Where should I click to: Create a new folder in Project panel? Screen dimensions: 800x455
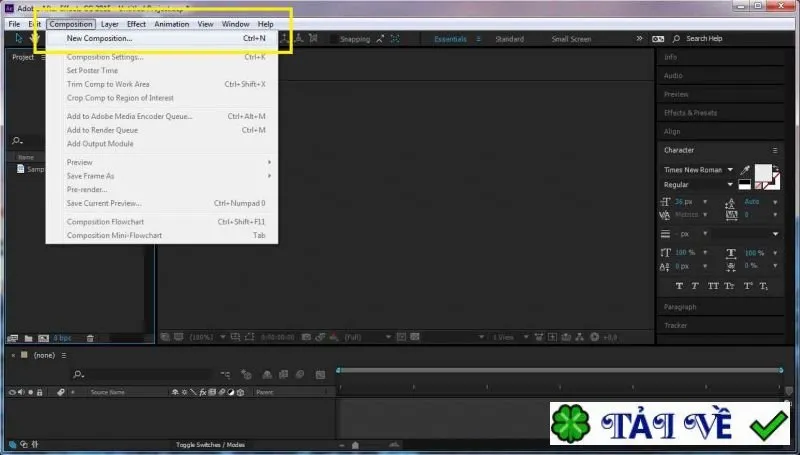pos(29,338)
